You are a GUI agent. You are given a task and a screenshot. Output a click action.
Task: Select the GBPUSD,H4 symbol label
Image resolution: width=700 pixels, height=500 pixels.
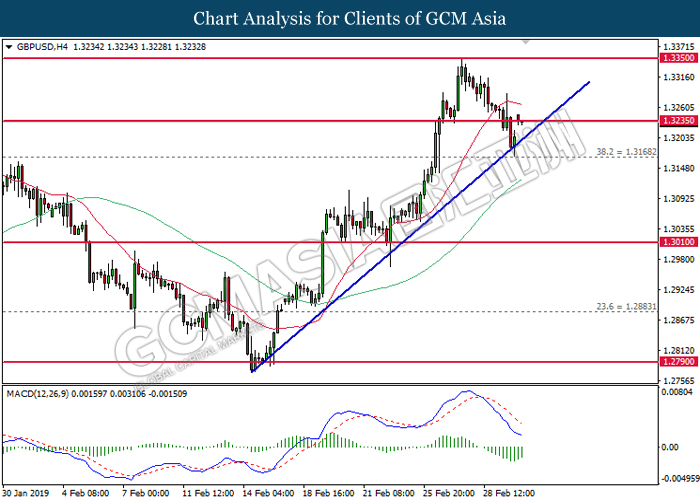(42, 47)
